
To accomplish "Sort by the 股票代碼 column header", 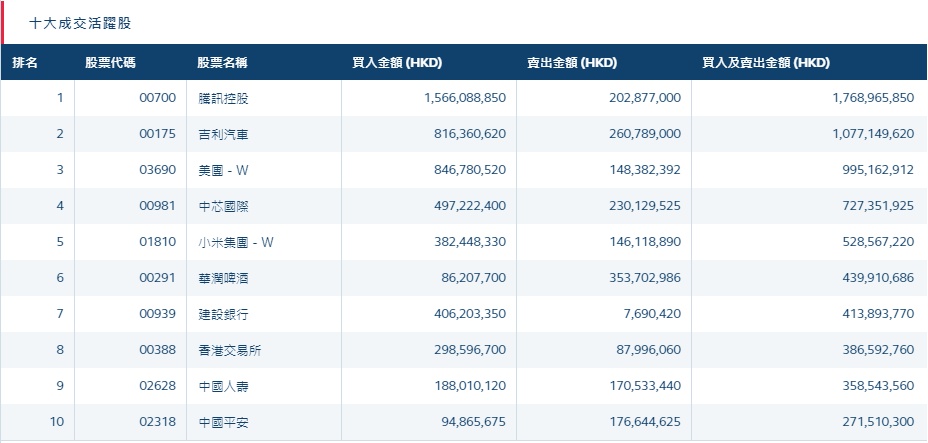I will tap(110, 63).
